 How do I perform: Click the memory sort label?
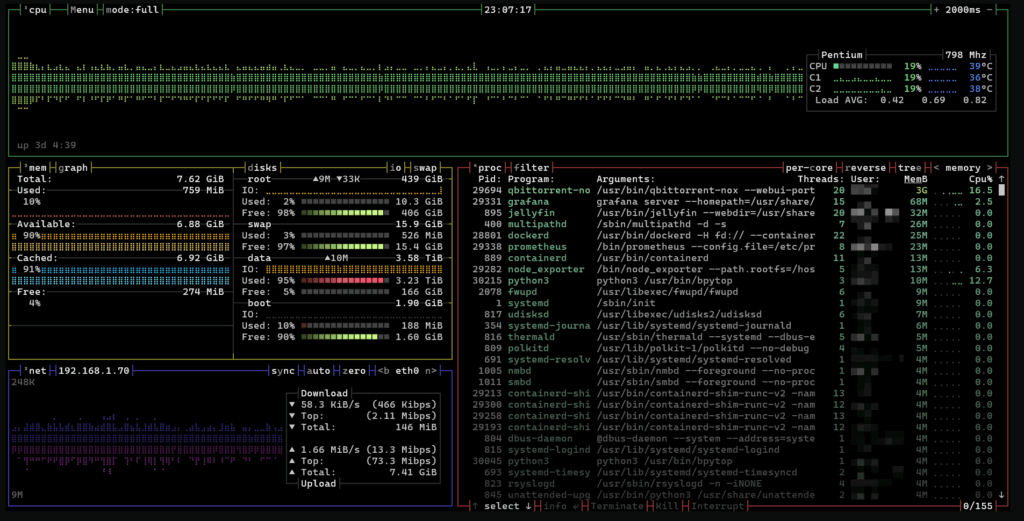[x=963, y=168]
